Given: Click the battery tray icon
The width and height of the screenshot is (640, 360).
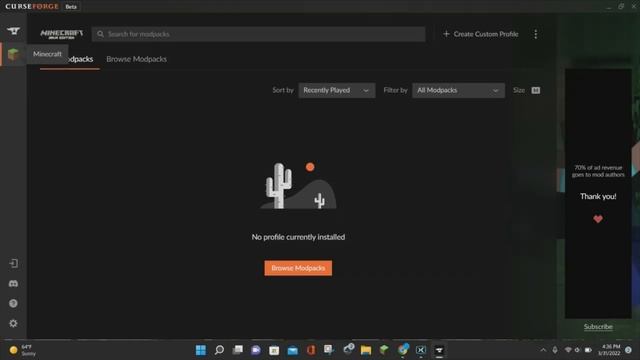Looking at the screenshot, I should point(588,350).
